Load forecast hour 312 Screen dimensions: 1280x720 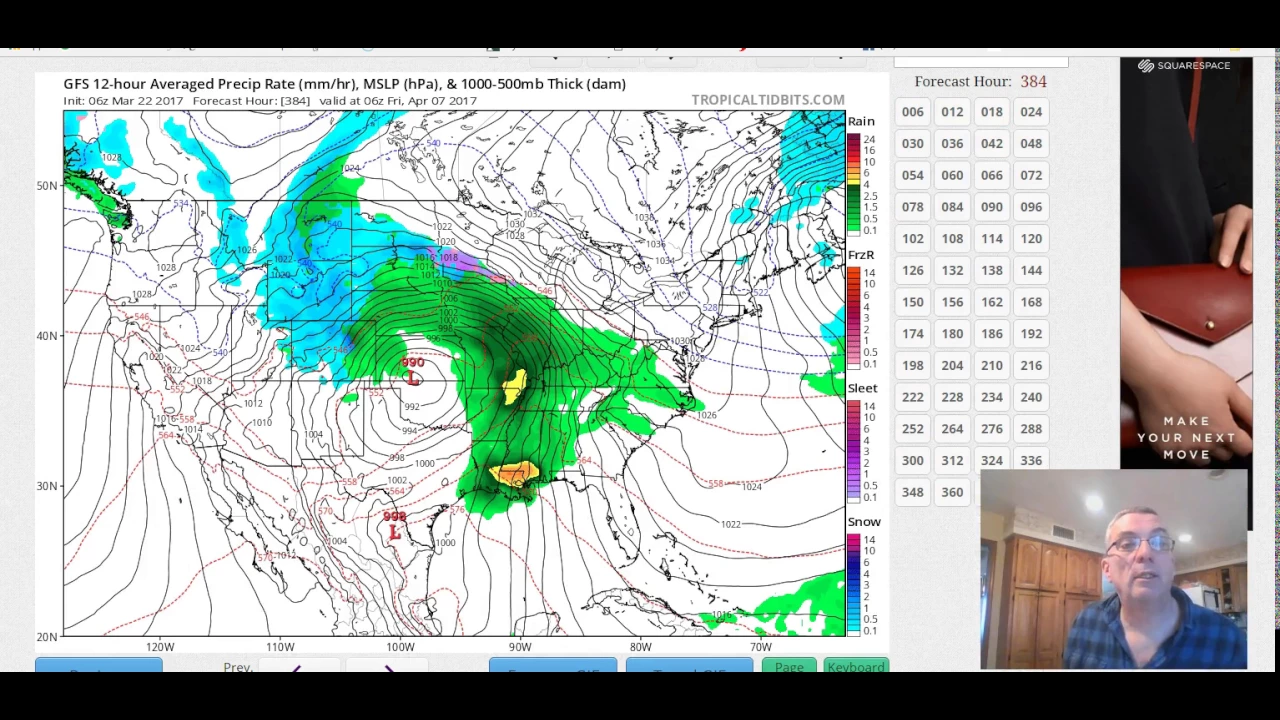click(x=952, y=461)
